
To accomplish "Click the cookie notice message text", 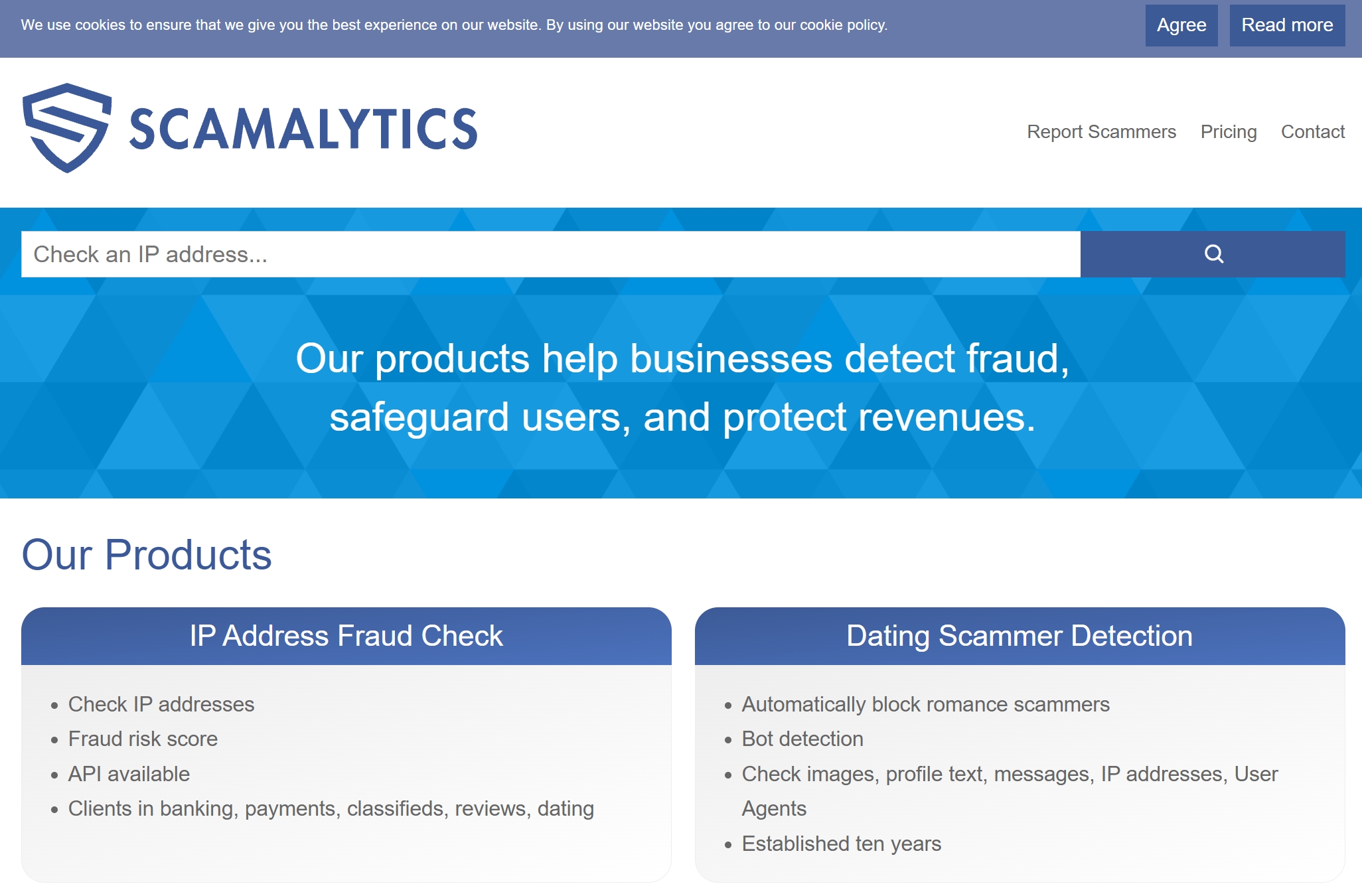I will (x=454, y=25).
